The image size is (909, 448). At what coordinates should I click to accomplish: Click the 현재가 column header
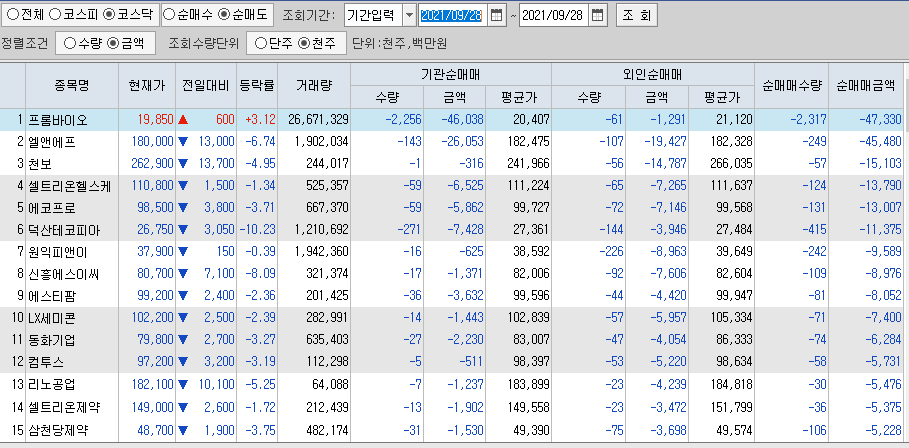point(147,85)
